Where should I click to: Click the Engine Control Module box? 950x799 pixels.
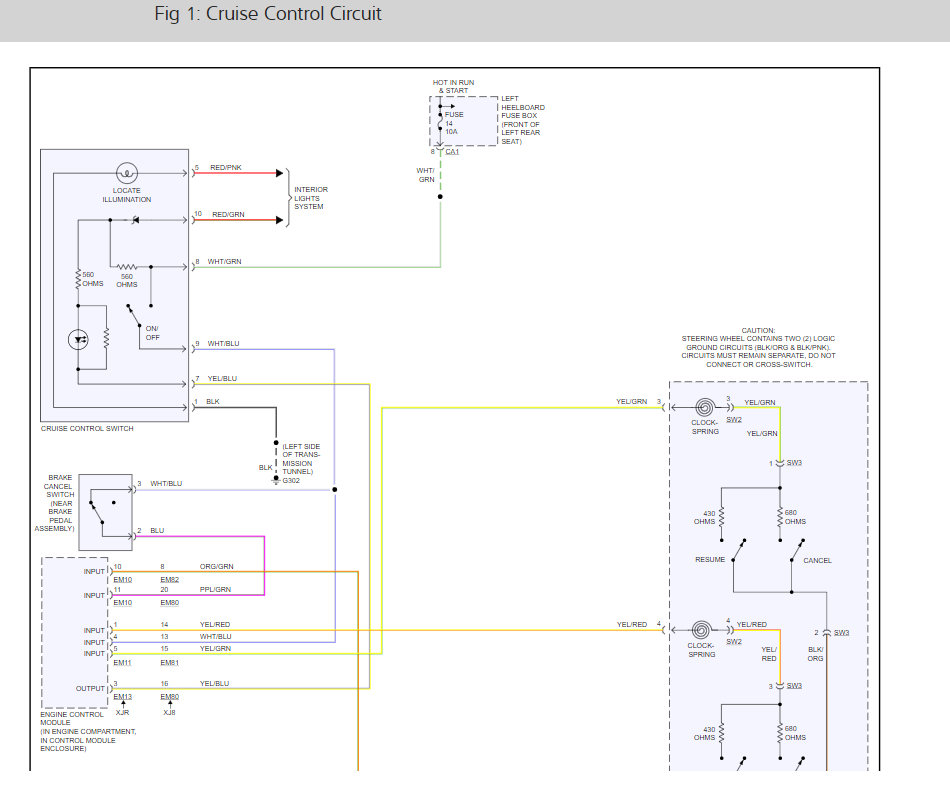coord(75,632)
